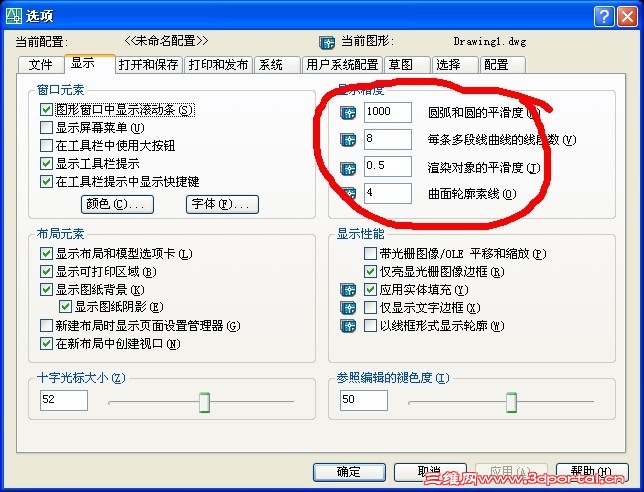The image size is (644, 492).
Task: Click the 取消 button
Action: tap(430, 472)
